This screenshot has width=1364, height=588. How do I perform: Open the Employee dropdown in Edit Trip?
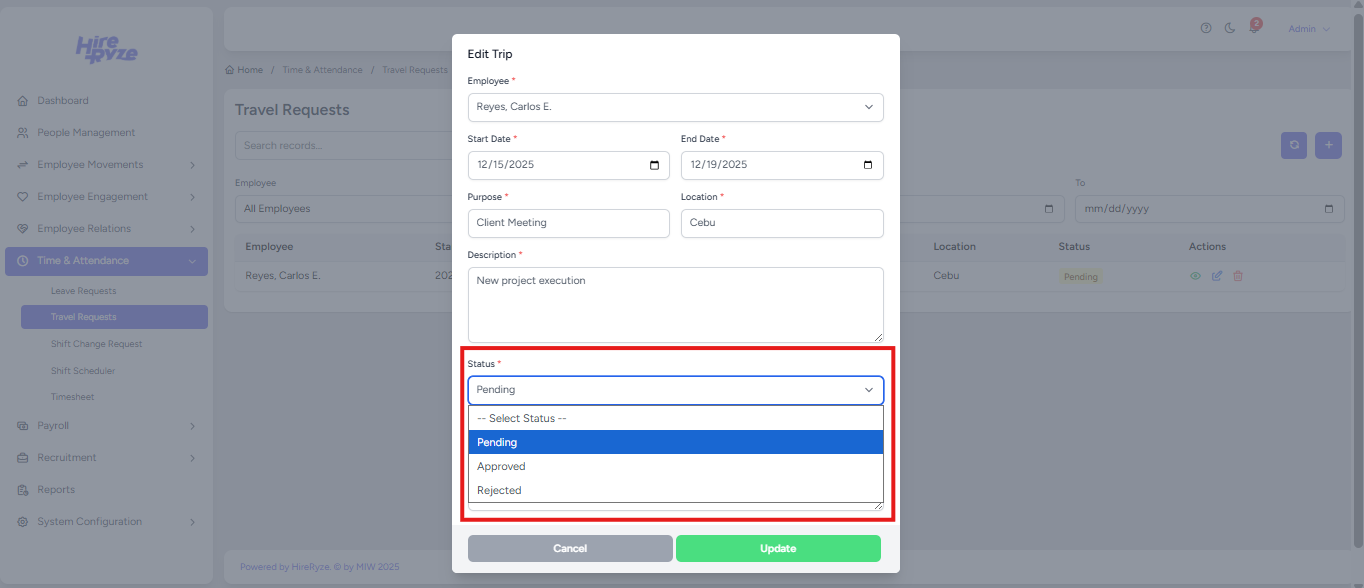(x=675, y=107)
